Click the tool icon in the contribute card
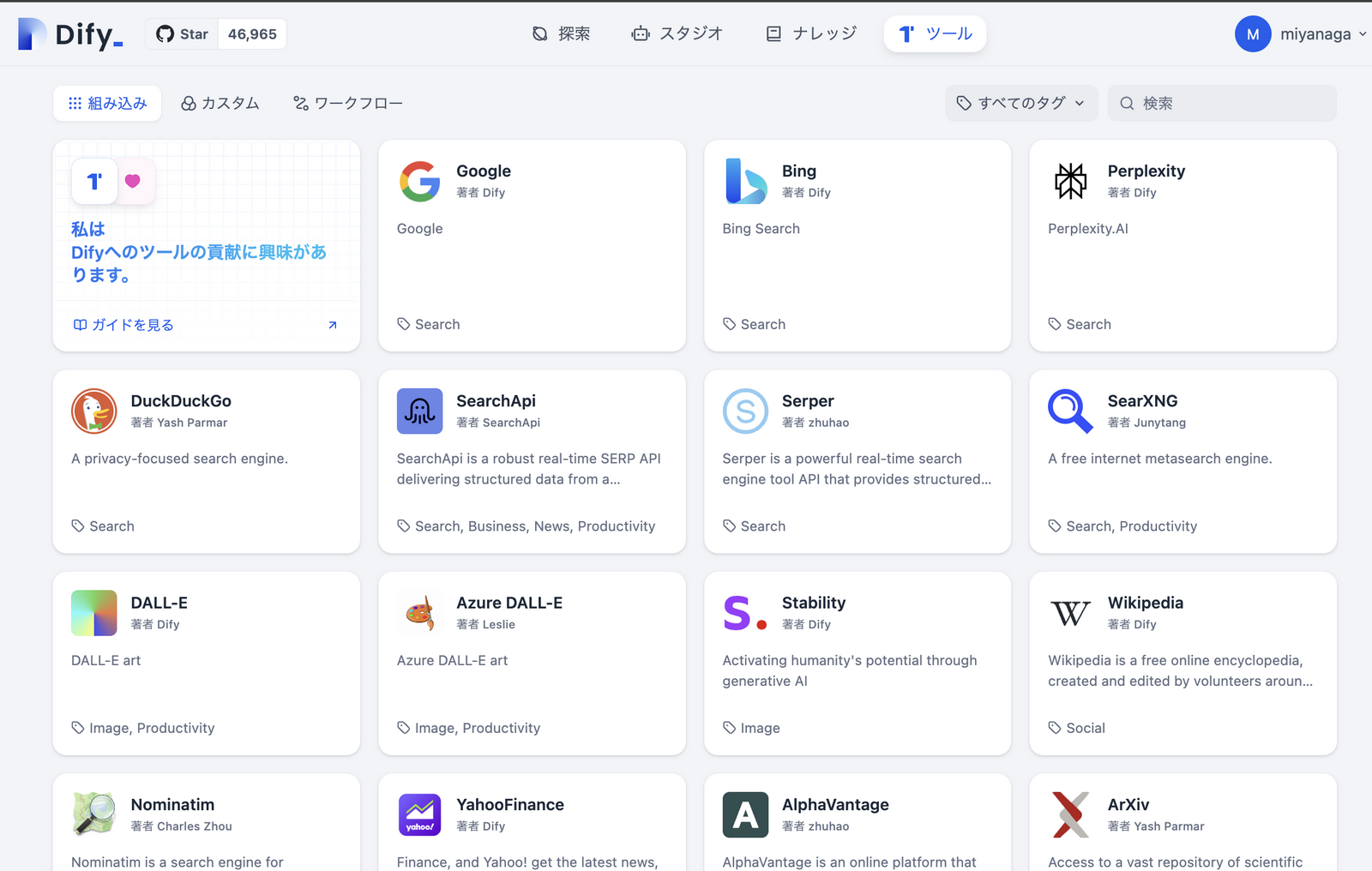 pyautogui.click(x=94, y=181)
